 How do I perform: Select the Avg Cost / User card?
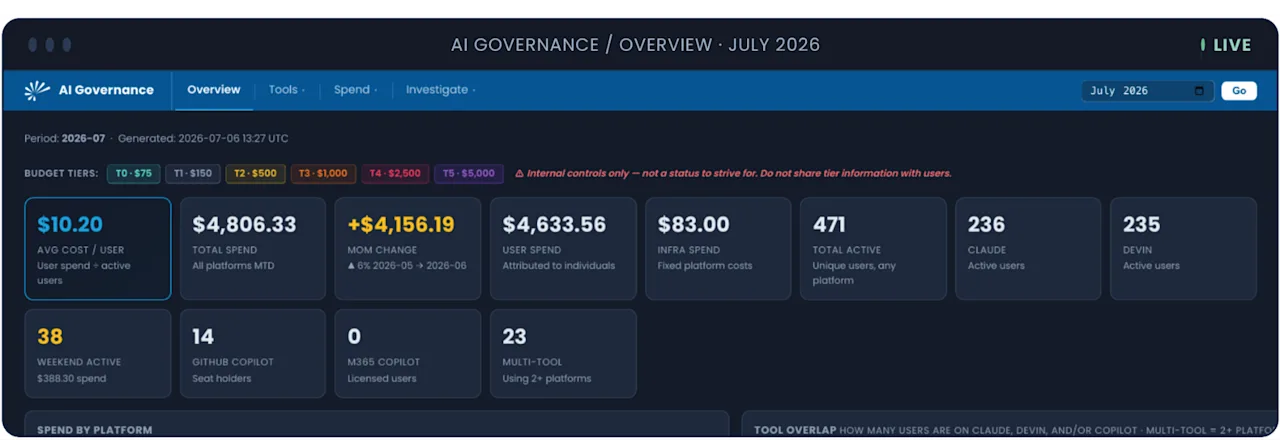pyautogui.click(x=98, y=248)
